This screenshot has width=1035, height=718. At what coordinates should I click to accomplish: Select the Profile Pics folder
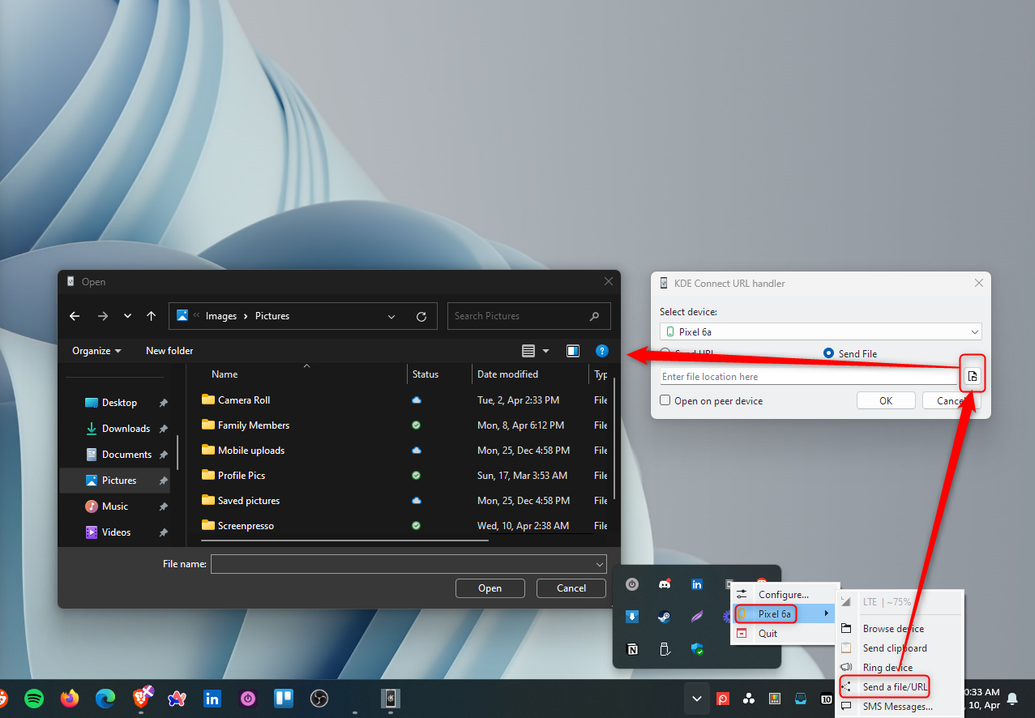tap(242, 475)
